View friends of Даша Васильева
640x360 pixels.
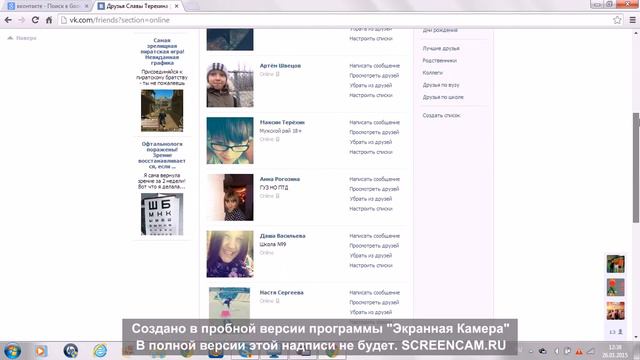tap(374, 246)
